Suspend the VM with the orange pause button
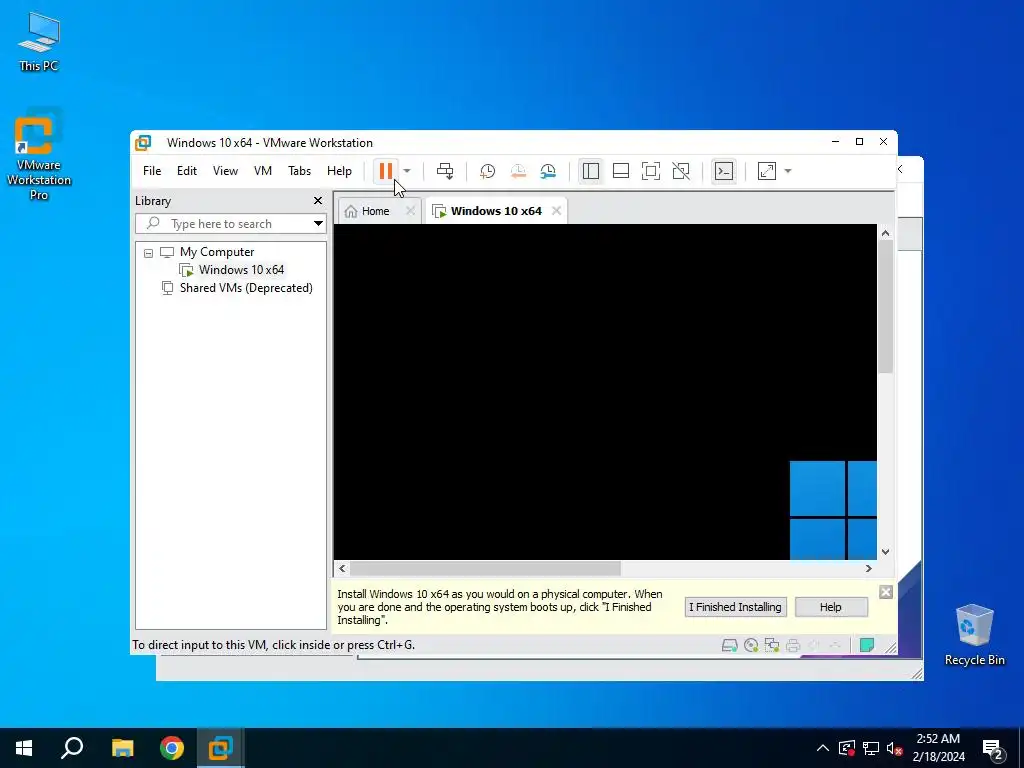1024x768 pixels. 385,171
